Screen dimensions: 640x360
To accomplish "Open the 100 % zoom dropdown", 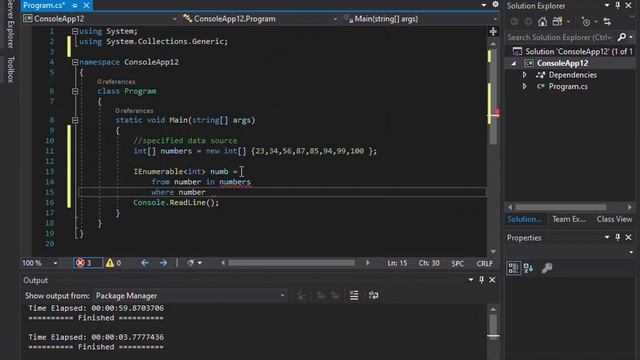I will (x=56, y=263).
